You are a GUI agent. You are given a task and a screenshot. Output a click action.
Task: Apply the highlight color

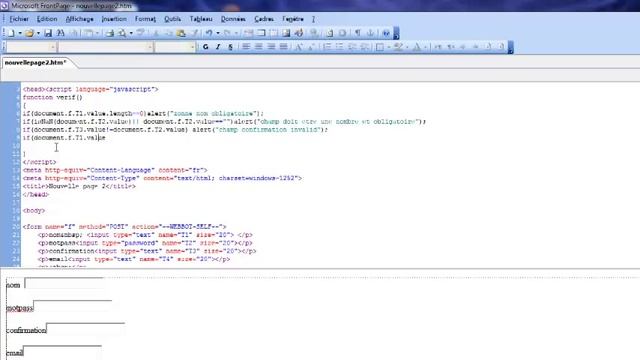pyautogui.click(x=398, y=47)
